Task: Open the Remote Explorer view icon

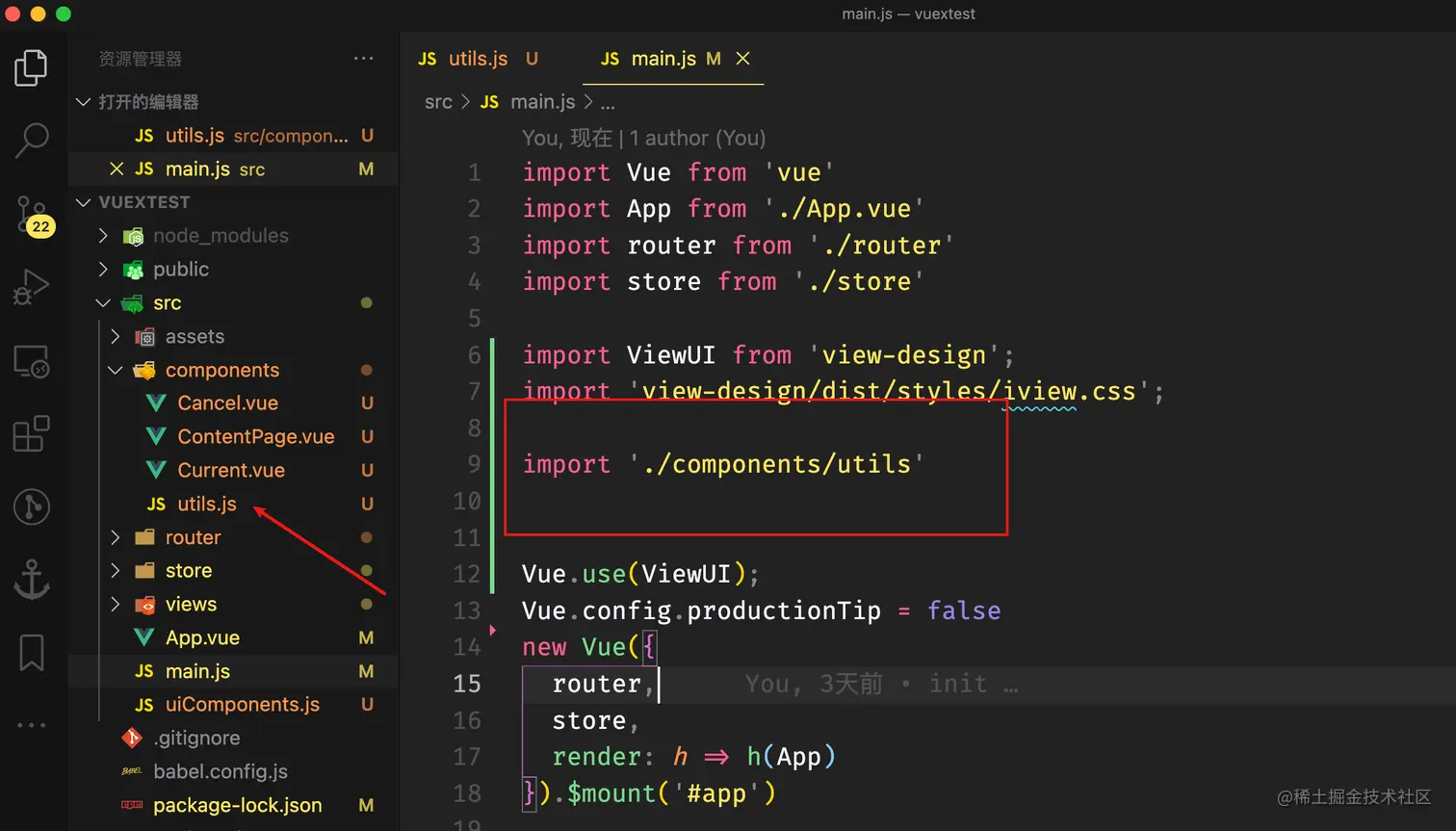Action: pos(31,361)
